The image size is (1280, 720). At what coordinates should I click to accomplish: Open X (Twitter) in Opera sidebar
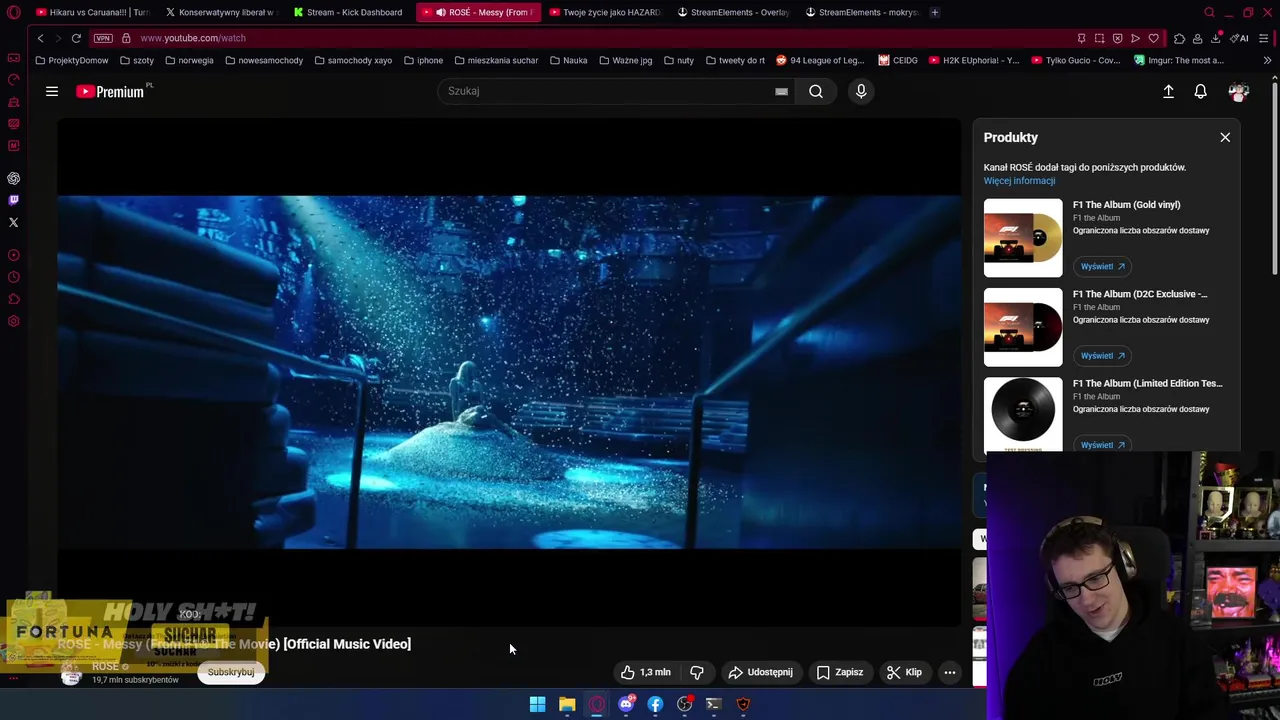14,222
